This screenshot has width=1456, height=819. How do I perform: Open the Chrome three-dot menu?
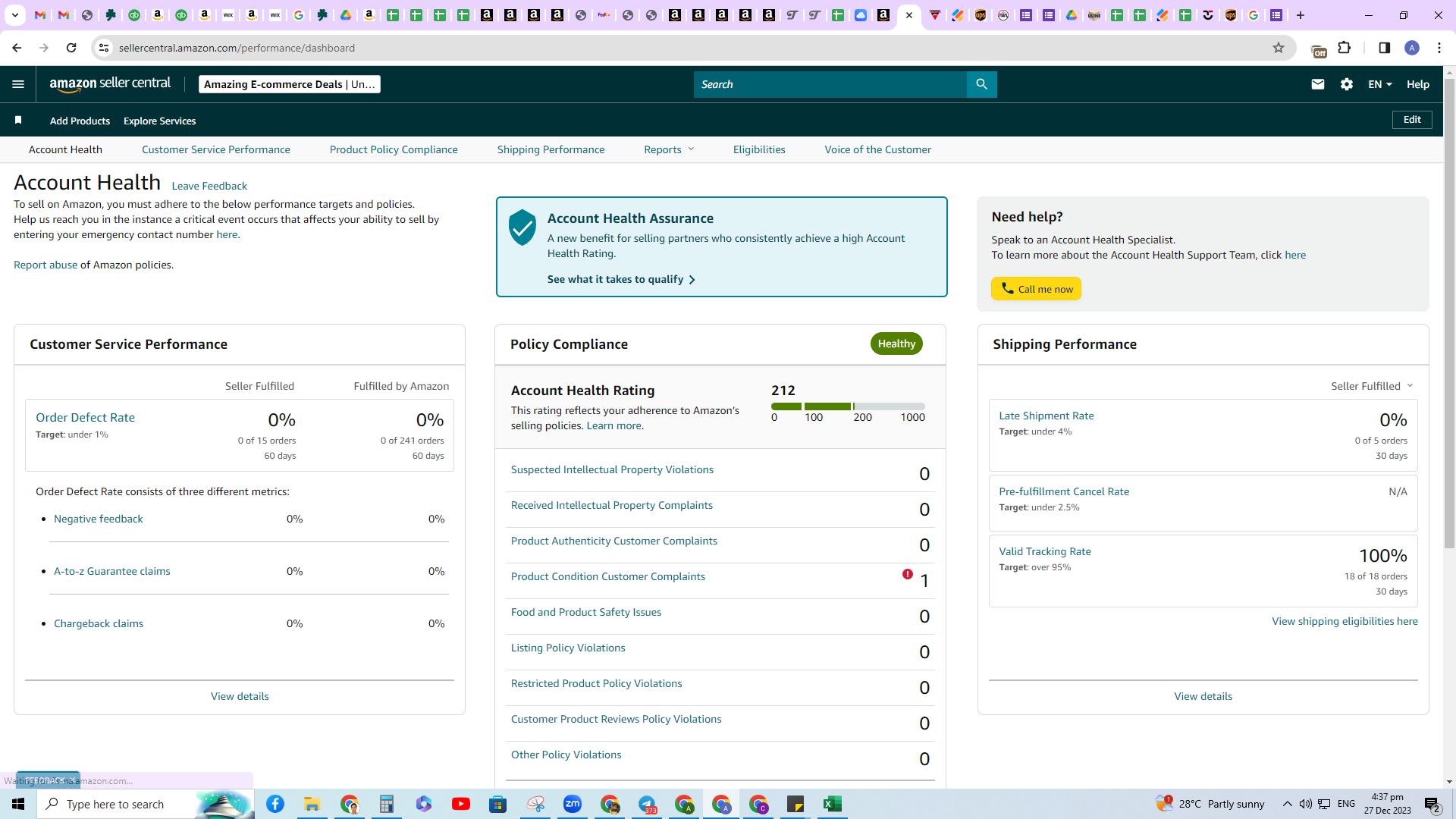click(x=1439, y=48)
